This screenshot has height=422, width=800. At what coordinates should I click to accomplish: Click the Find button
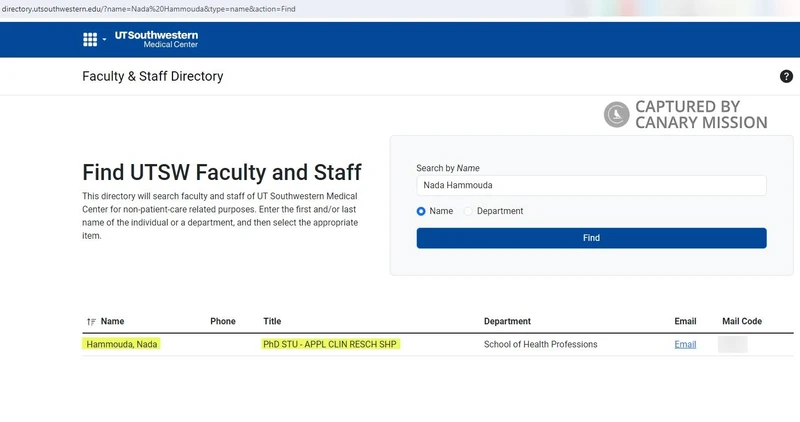(591, 238)
